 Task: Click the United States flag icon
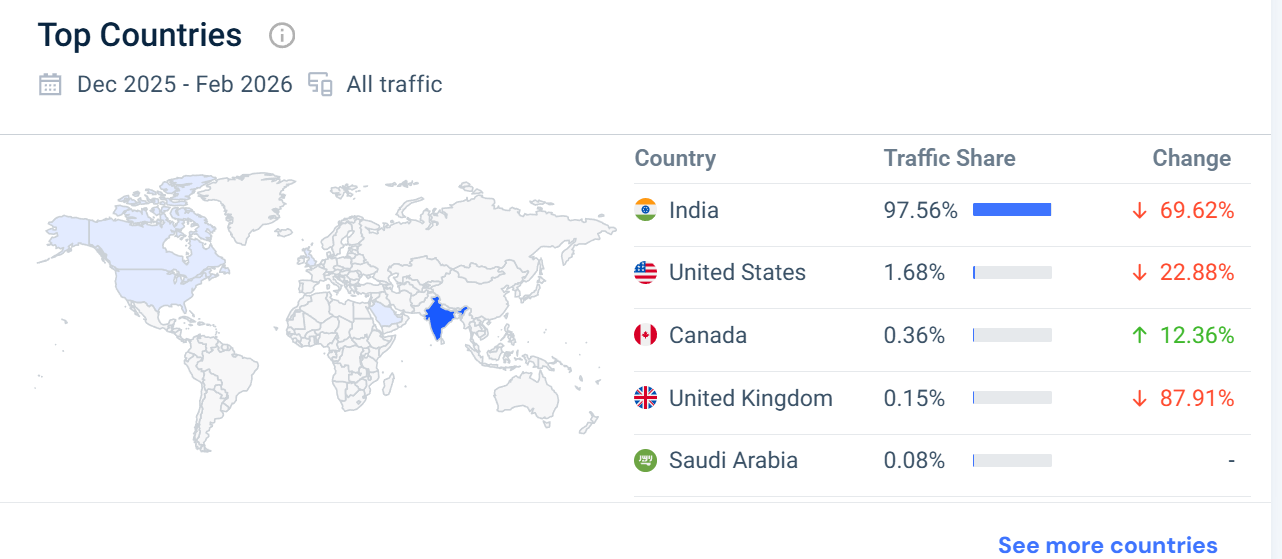tap(646, 272)
